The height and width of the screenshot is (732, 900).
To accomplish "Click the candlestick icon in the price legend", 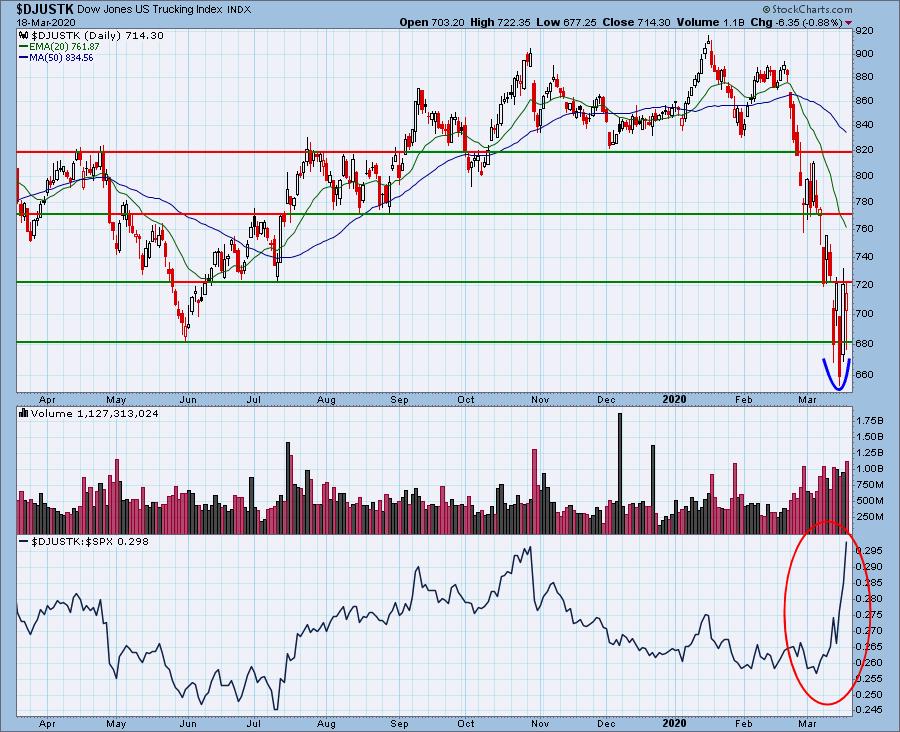I will coord(24,36).
